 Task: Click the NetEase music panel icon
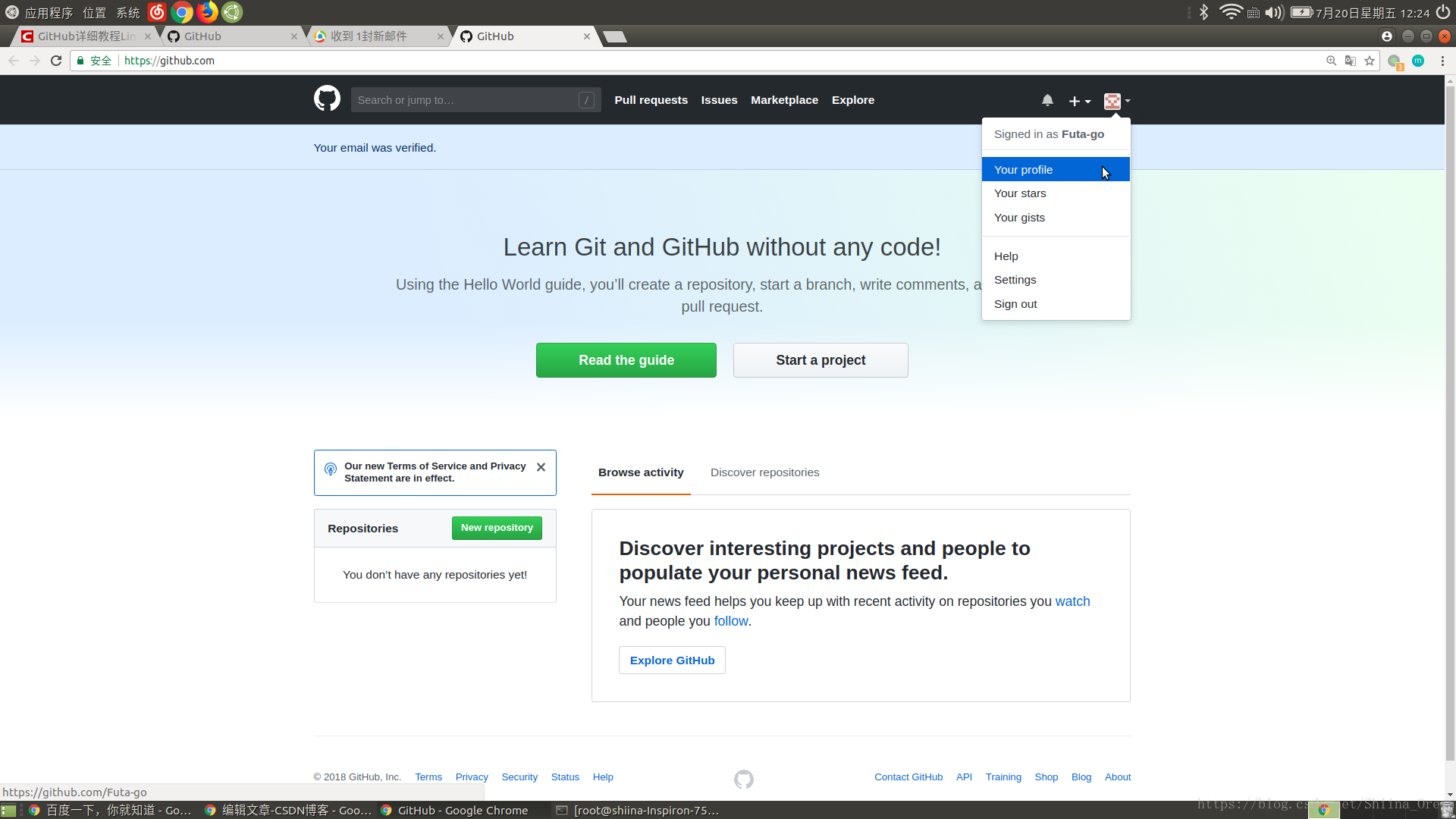point(157,12)
